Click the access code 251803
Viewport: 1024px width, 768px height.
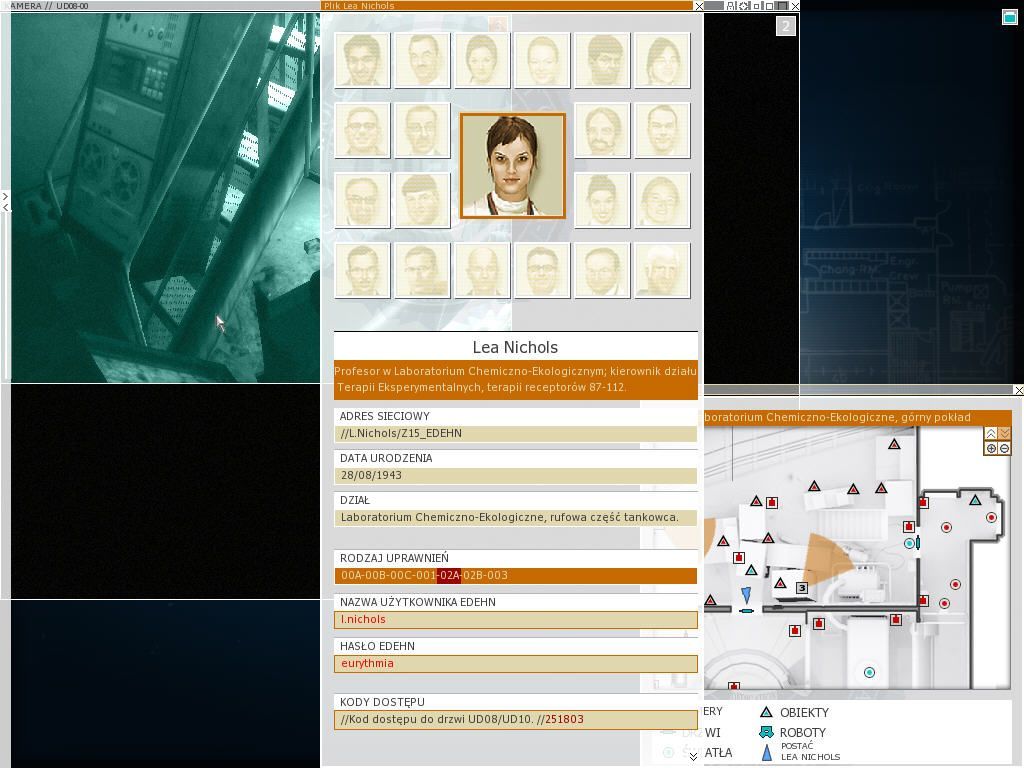click(564, 720)
